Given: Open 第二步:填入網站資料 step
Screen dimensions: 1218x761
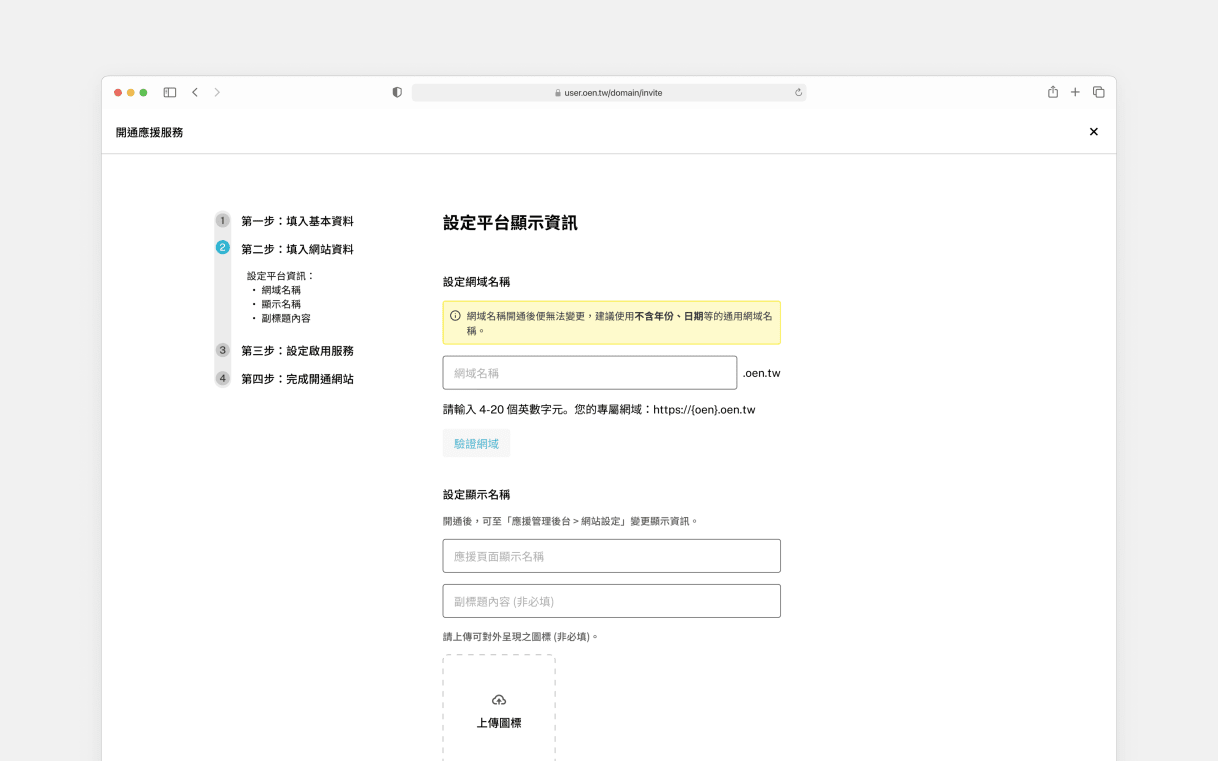Looking at the screenshot, I should (x=297, y=249).
